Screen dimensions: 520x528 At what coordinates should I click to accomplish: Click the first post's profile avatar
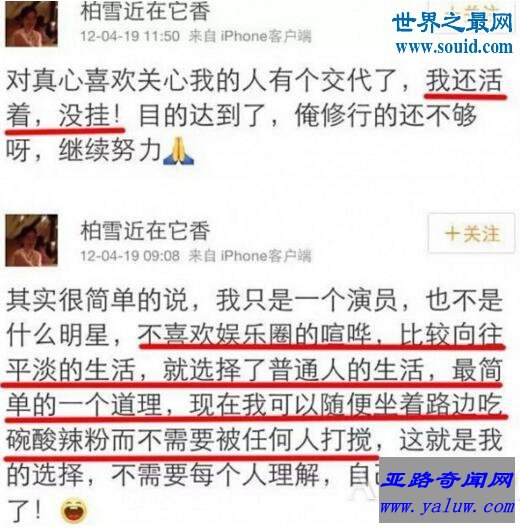(x=31, y=24)
